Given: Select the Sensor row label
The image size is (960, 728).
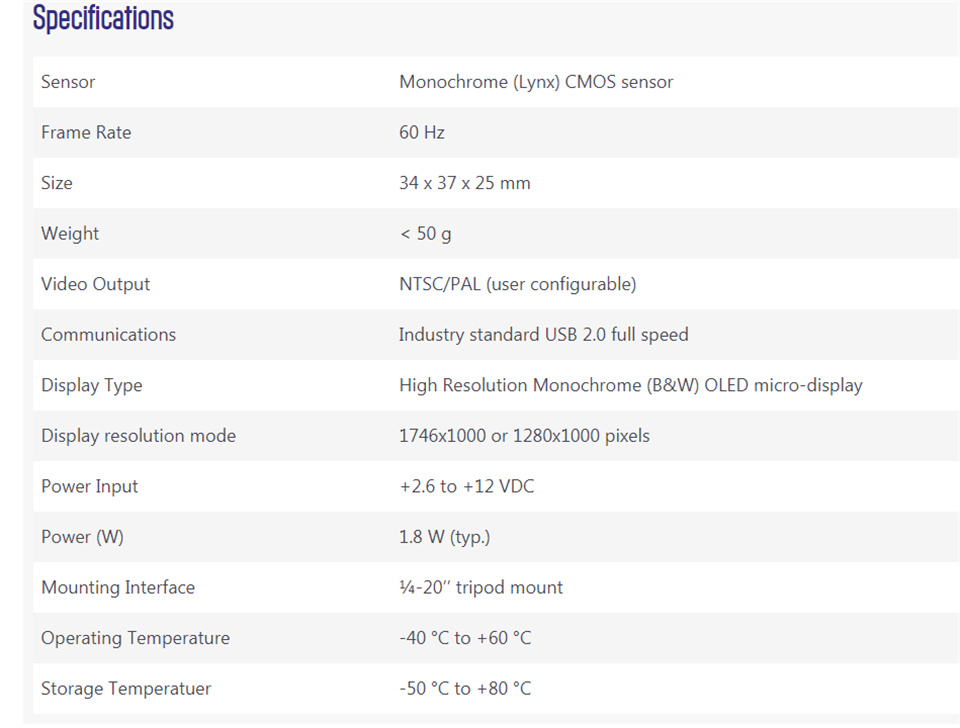Looking at the screenshot, I should click(68, 81).
